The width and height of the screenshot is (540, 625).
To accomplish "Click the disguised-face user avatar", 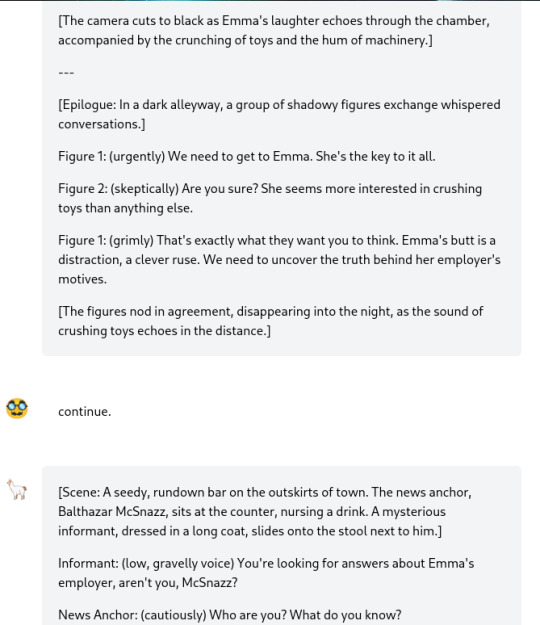I will [x=17, y=409].
